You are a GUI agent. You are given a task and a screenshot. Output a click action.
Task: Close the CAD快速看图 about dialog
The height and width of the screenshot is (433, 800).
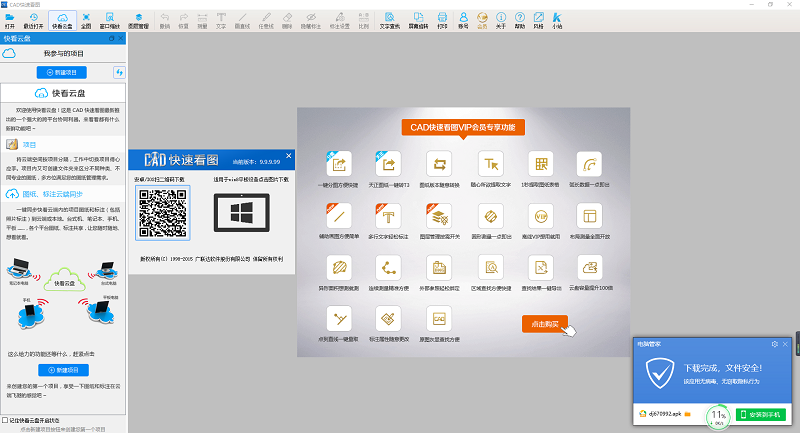(290, 155)
